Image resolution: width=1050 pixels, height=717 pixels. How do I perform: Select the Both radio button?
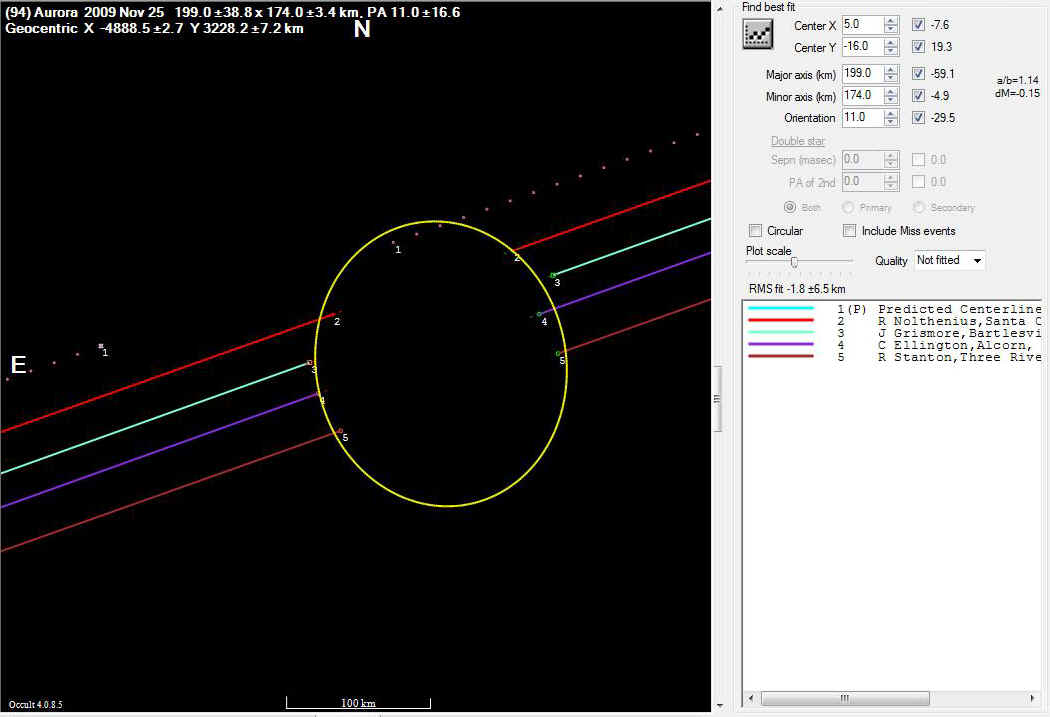(x=790, y=208)
